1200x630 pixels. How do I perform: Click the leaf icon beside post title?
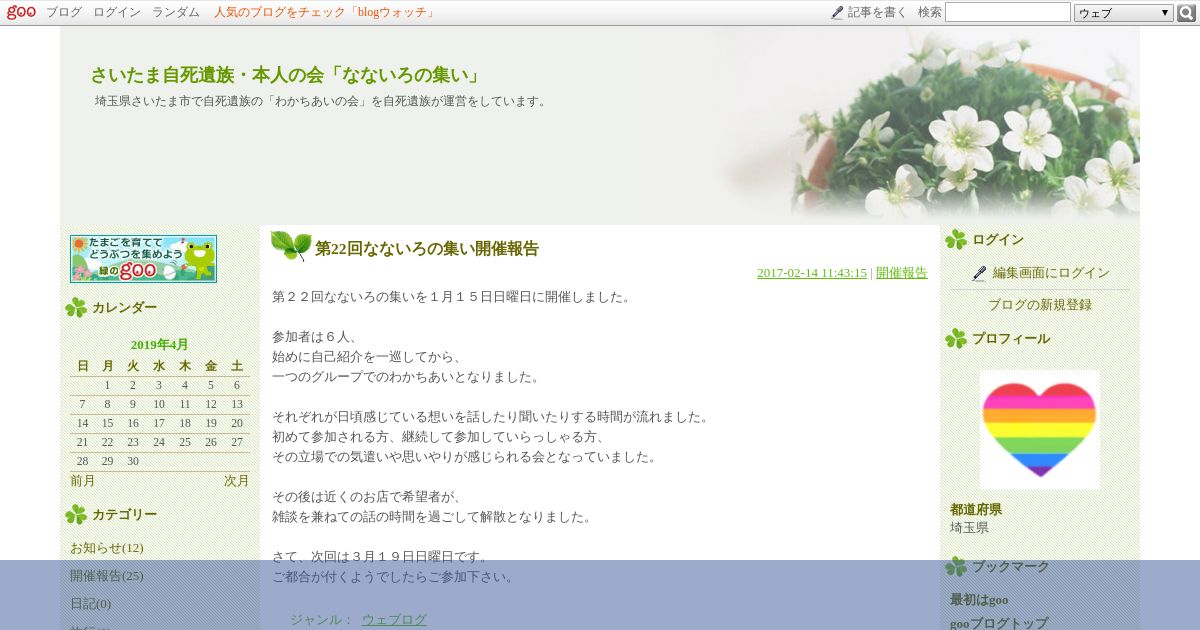(291, 246)
